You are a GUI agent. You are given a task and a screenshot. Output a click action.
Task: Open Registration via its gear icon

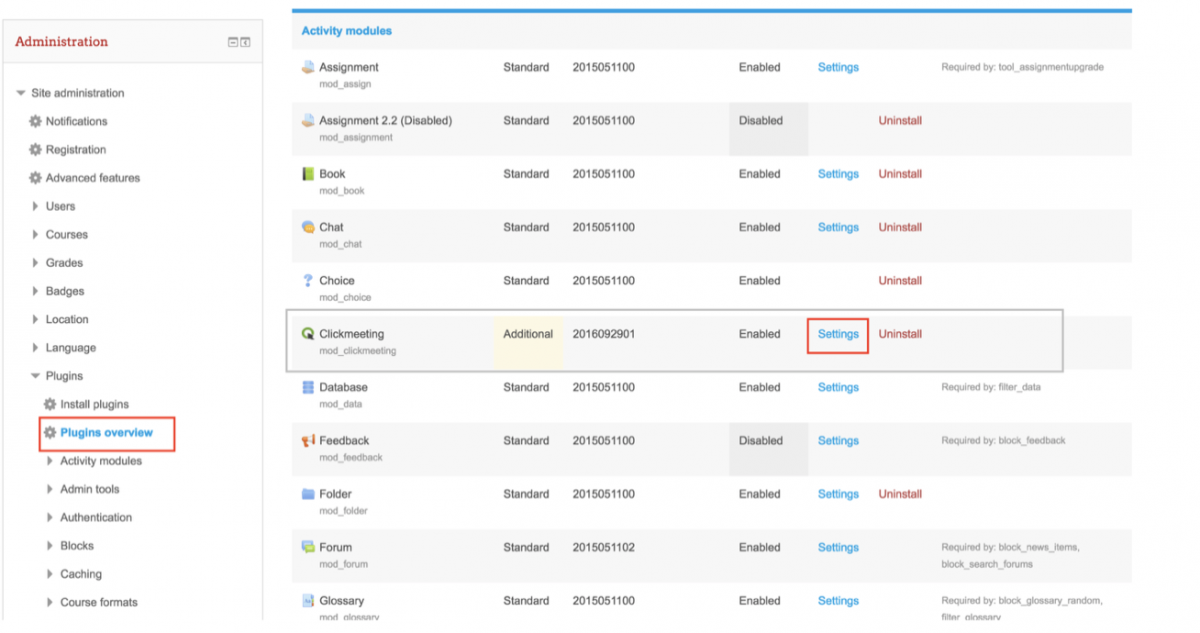[x=33, y=149]
